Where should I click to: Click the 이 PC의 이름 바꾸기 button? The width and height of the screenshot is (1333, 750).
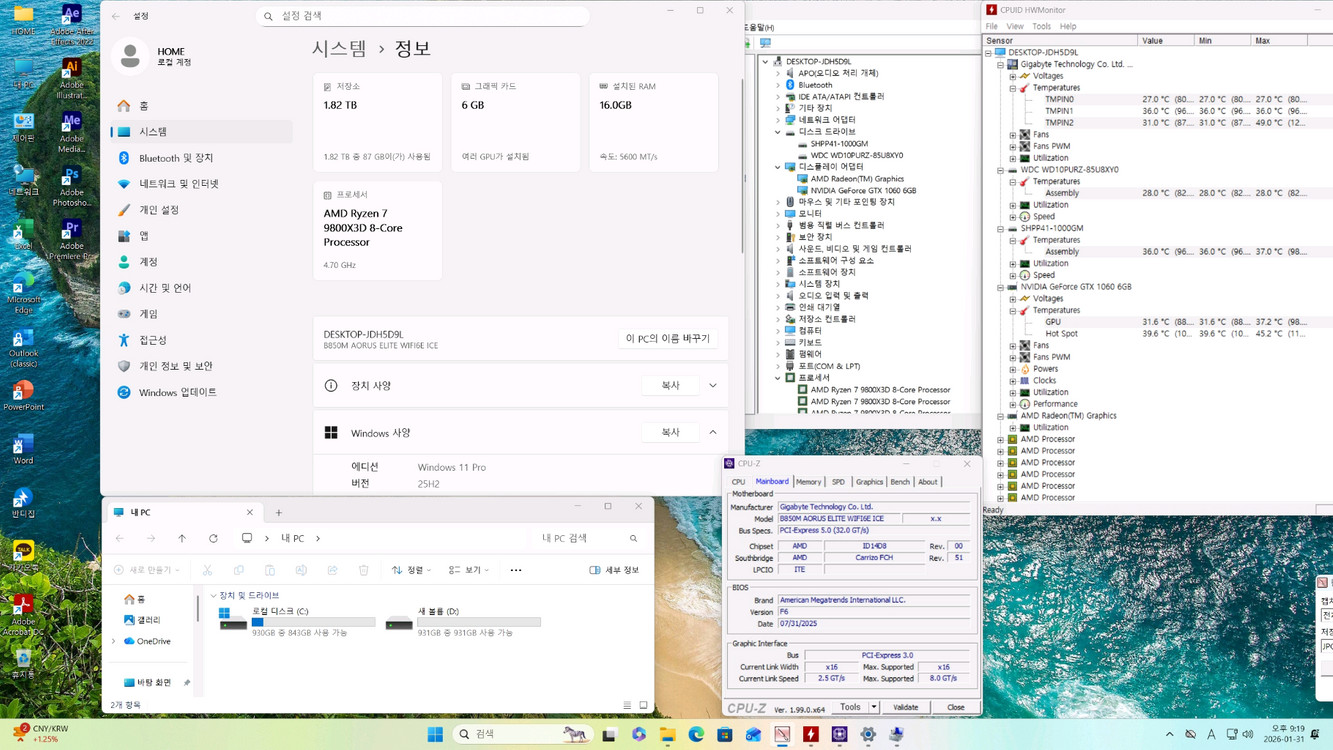669,338
